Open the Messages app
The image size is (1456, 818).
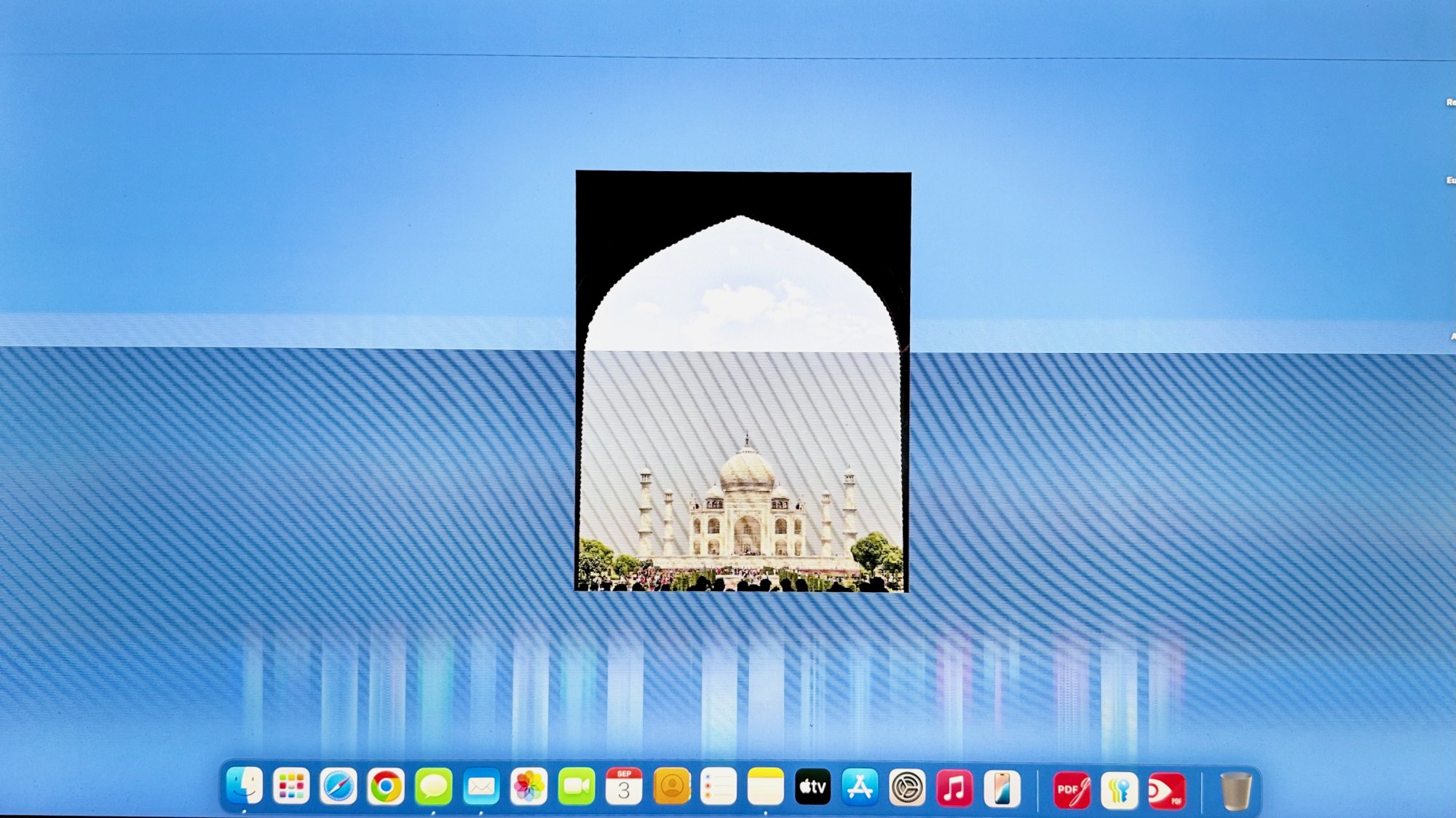coord(433,787)
